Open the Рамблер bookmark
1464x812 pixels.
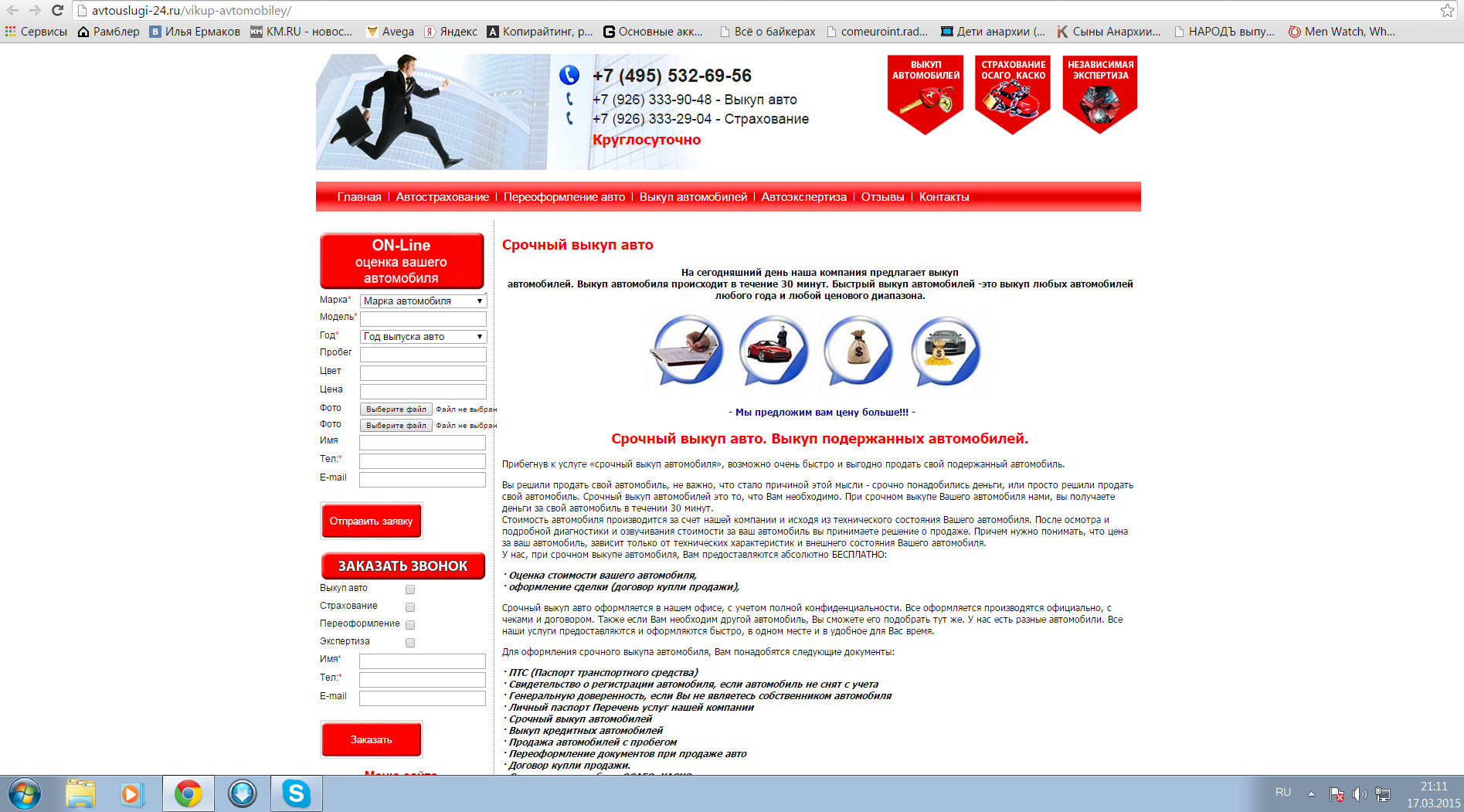pyautogui.click(x=109, y=32)
